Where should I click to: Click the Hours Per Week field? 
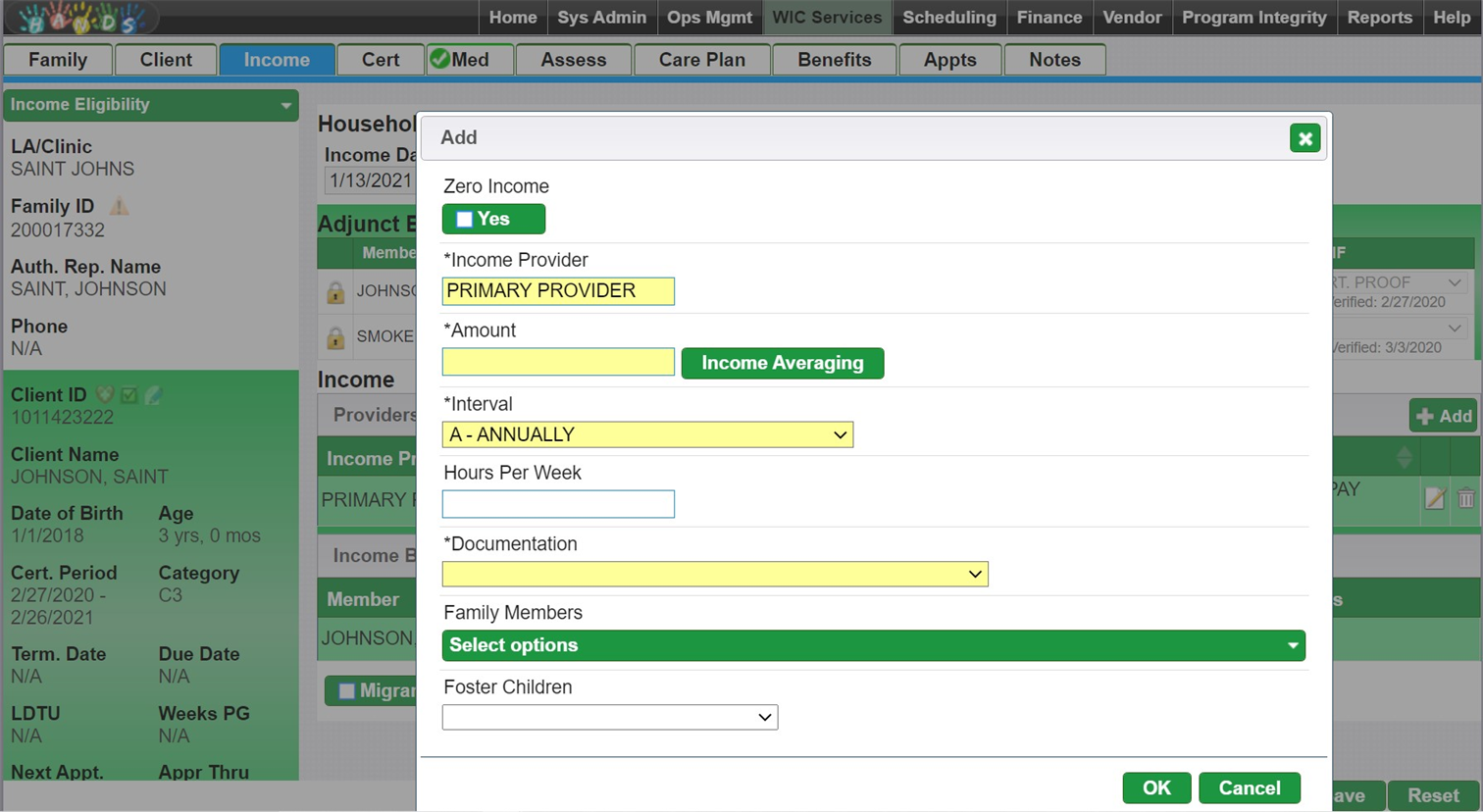[558, 504]
